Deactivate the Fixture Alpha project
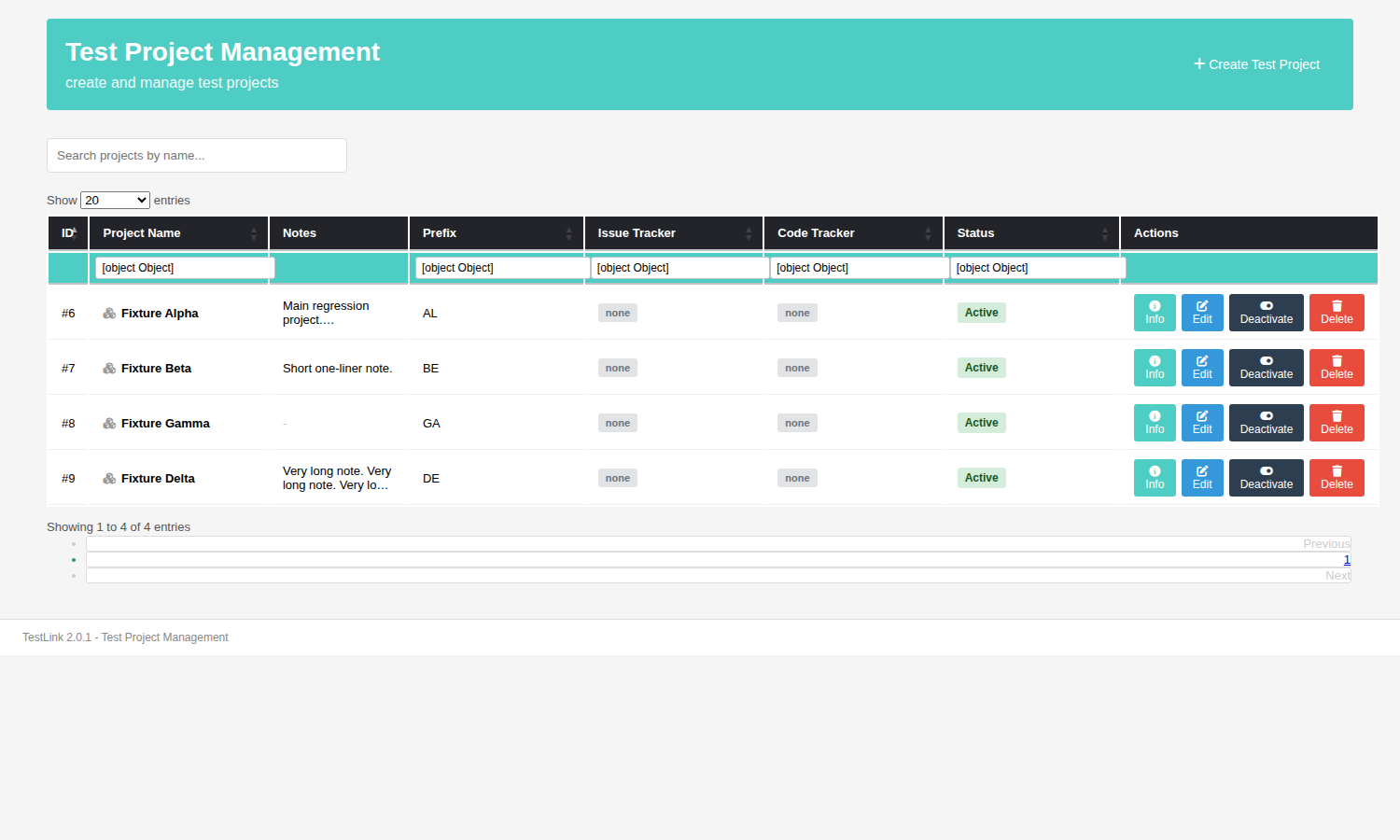1400x840 pixels. click(x=1267, y=313)
